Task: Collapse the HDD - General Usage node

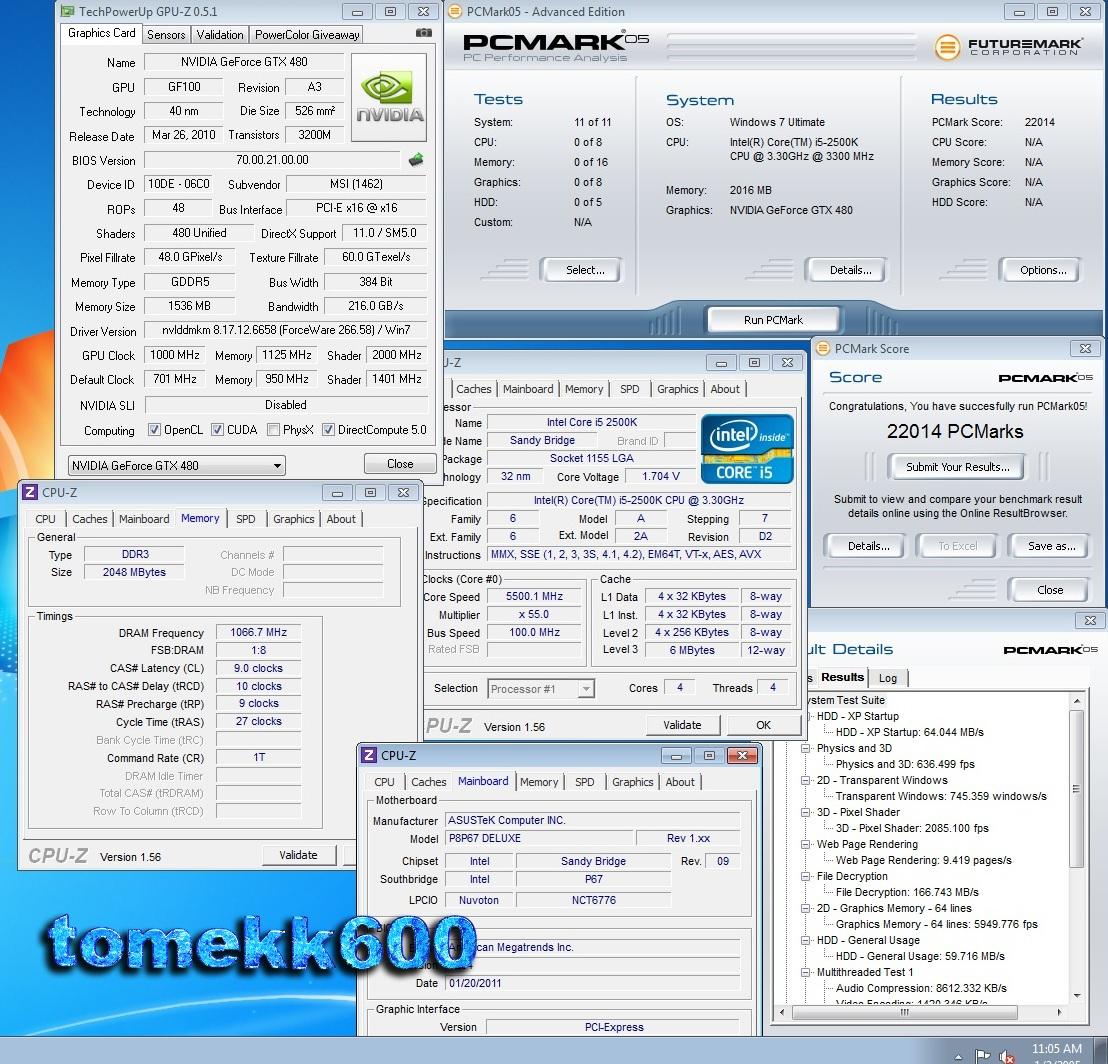Action: point(805,940)
